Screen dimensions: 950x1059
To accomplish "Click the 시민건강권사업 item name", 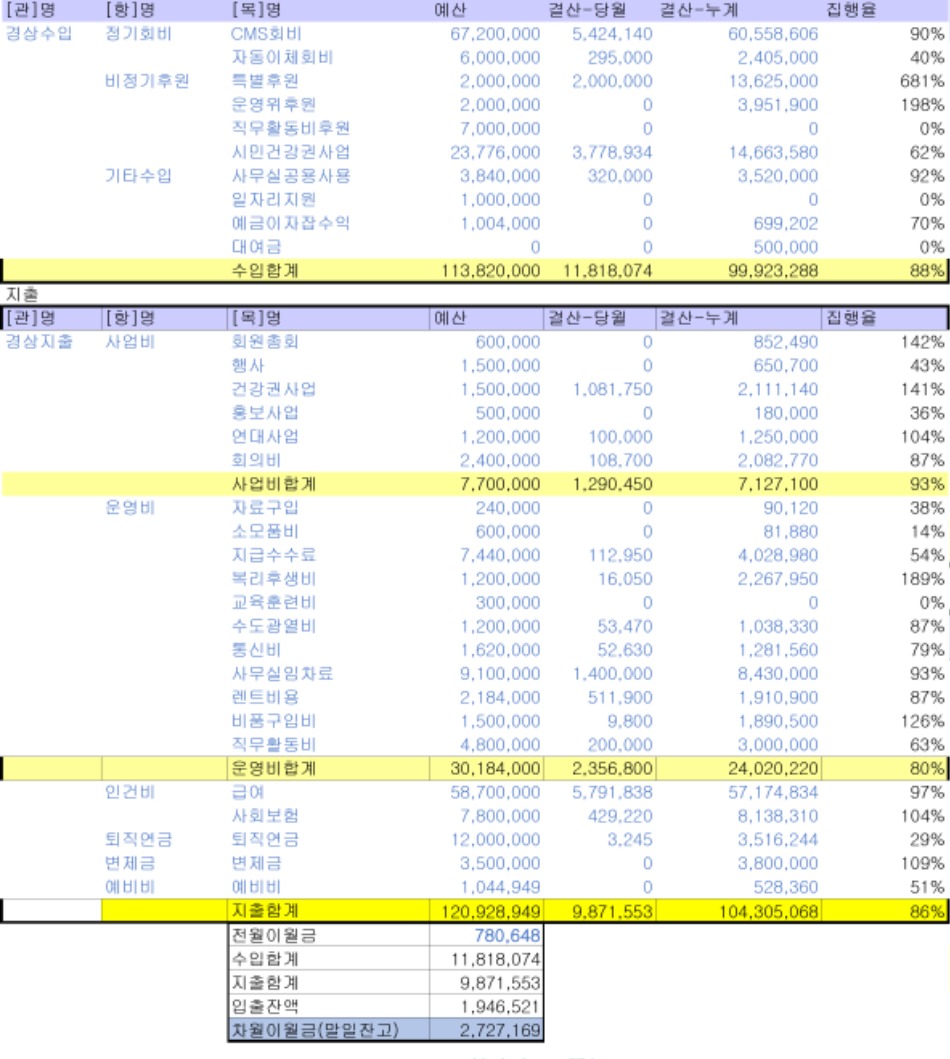I will click(x=290, y=152).
